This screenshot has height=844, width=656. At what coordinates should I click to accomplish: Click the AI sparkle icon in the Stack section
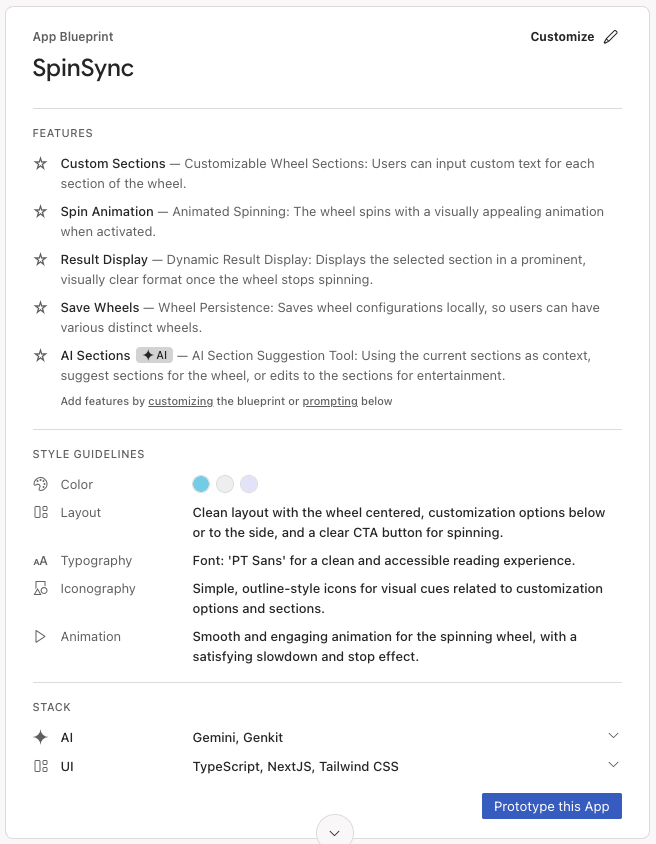click(40, 737)
